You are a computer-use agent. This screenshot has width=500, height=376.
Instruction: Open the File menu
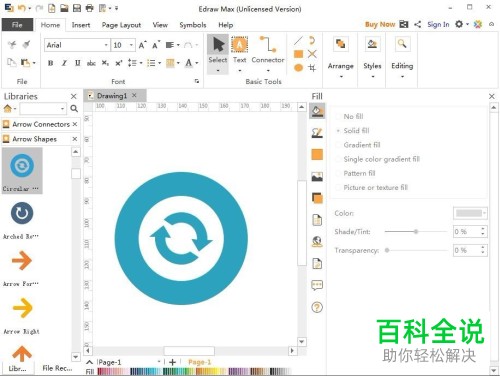(17, 25)
